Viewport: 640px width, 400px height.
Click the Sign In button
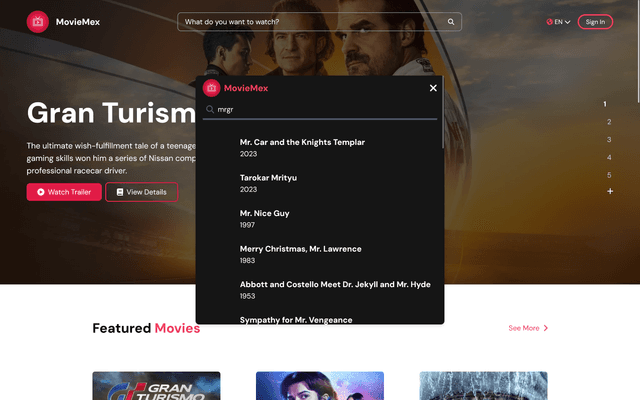point(595,22)
